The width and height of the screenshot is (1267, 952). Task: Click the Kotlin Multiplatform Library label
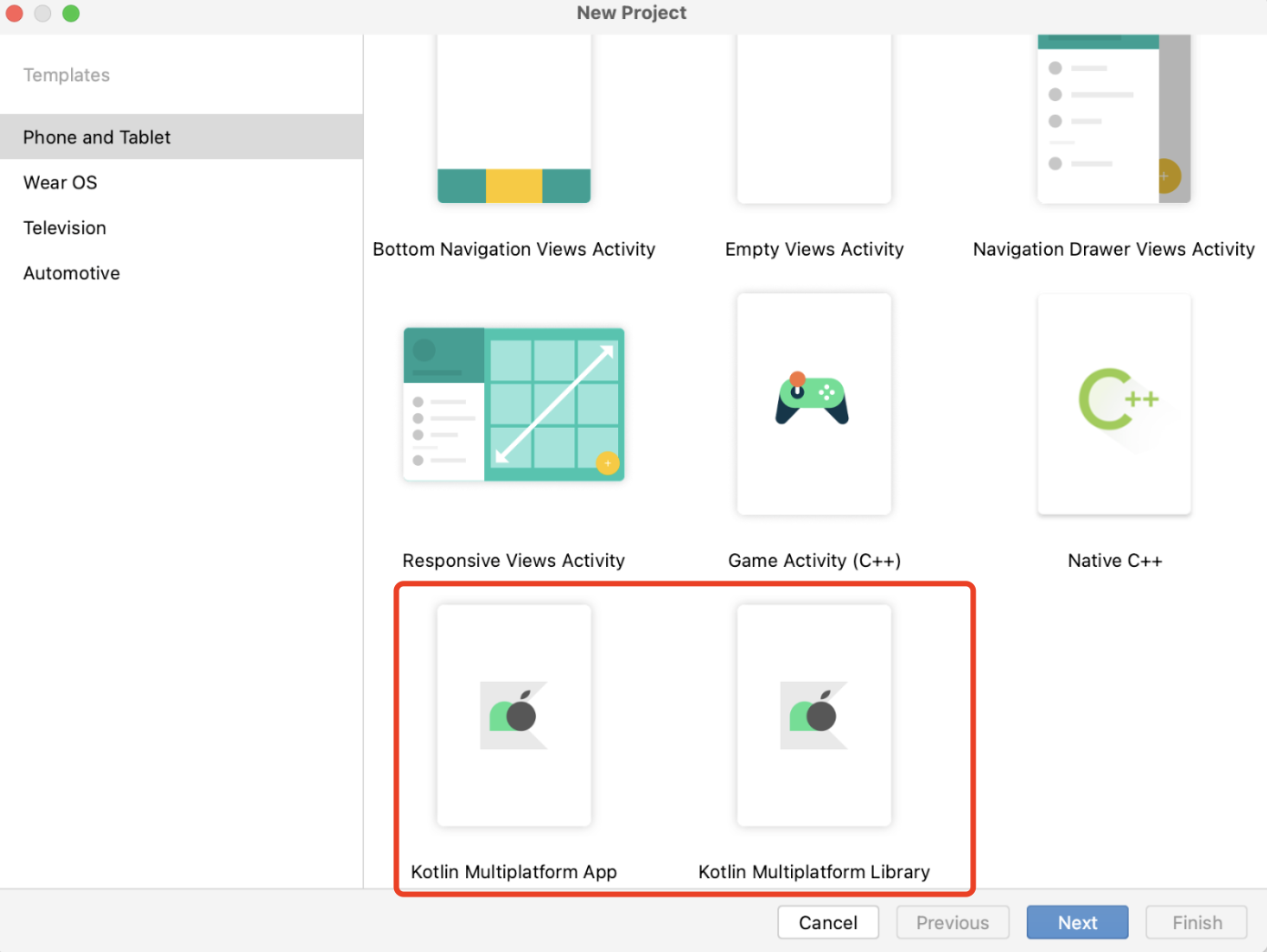[814, 872]
